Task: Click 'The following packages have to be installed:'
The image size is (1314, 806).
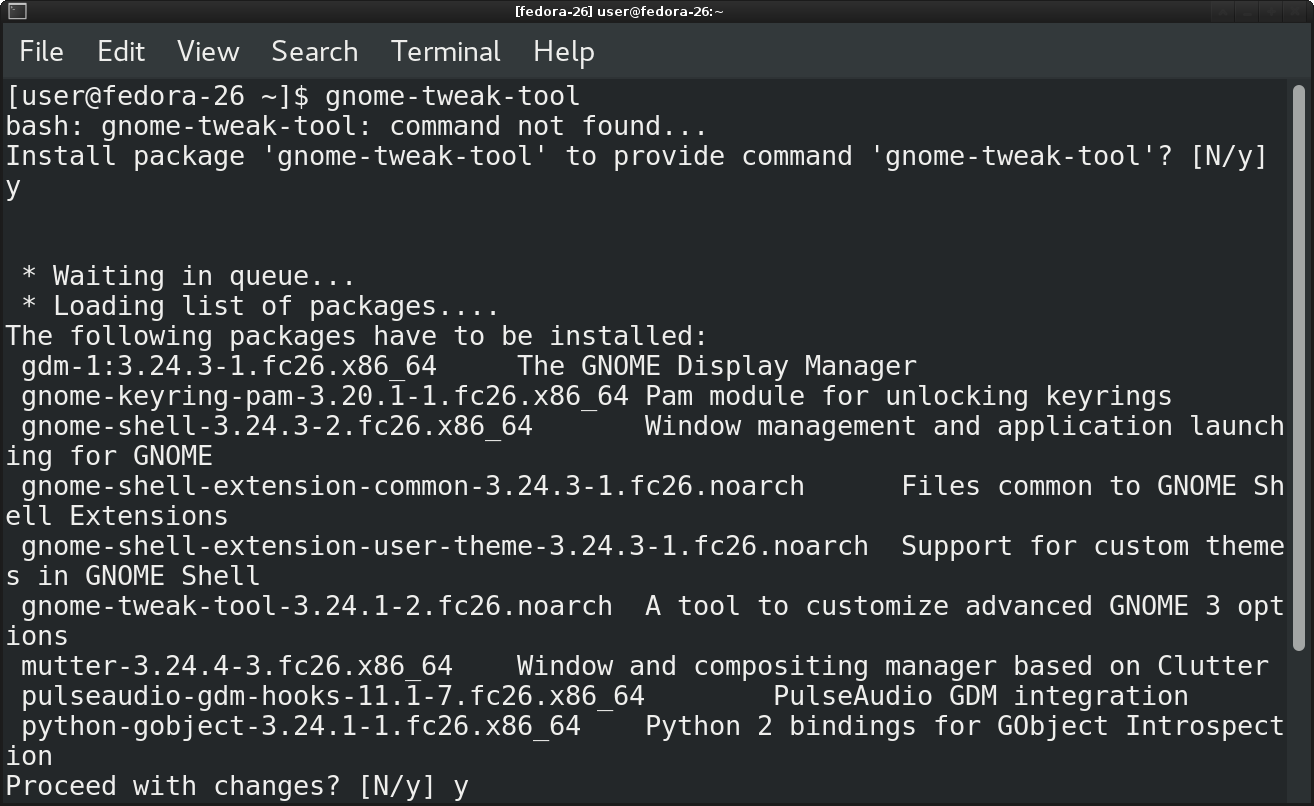Action: (357, 336)
